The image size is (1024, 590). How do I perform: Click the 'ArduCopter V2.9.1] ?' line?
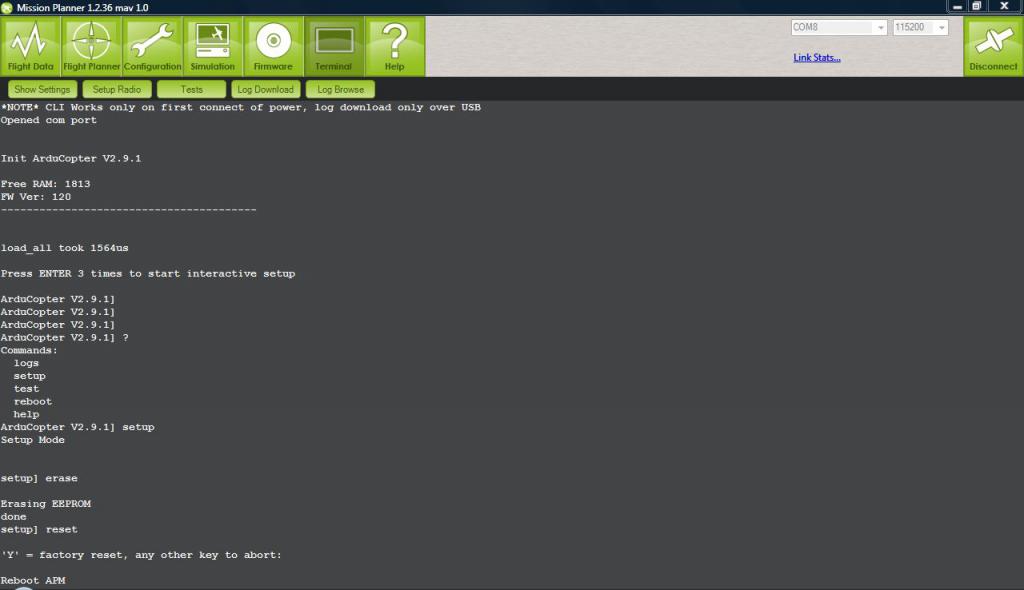pyautogui.click(x=65, y=338)
